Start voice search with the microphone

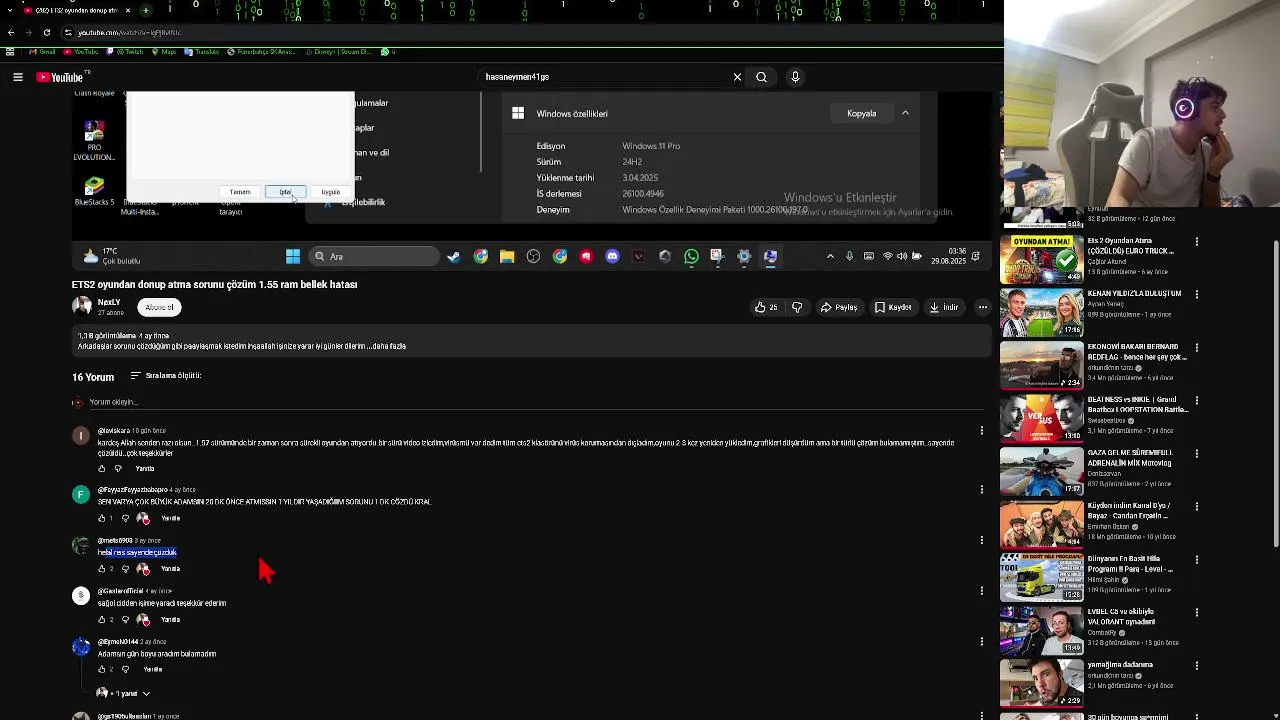(x=795, y=77)
